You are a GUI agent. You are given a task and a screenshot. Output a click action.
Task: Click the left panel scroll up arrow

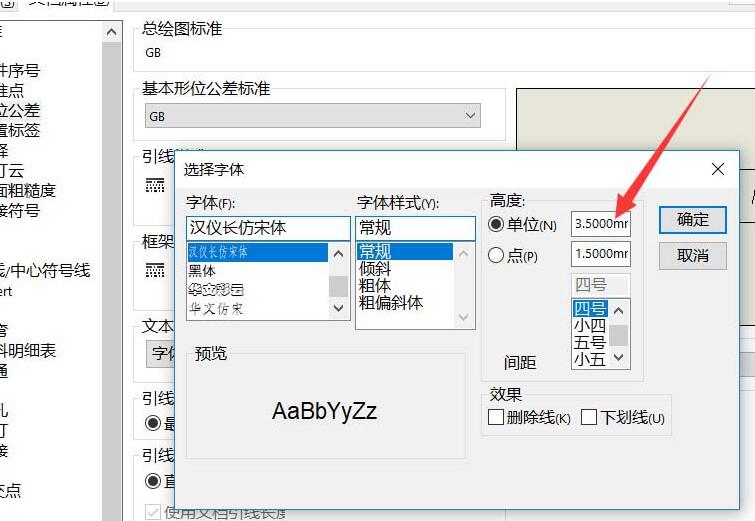pos(111,32)
